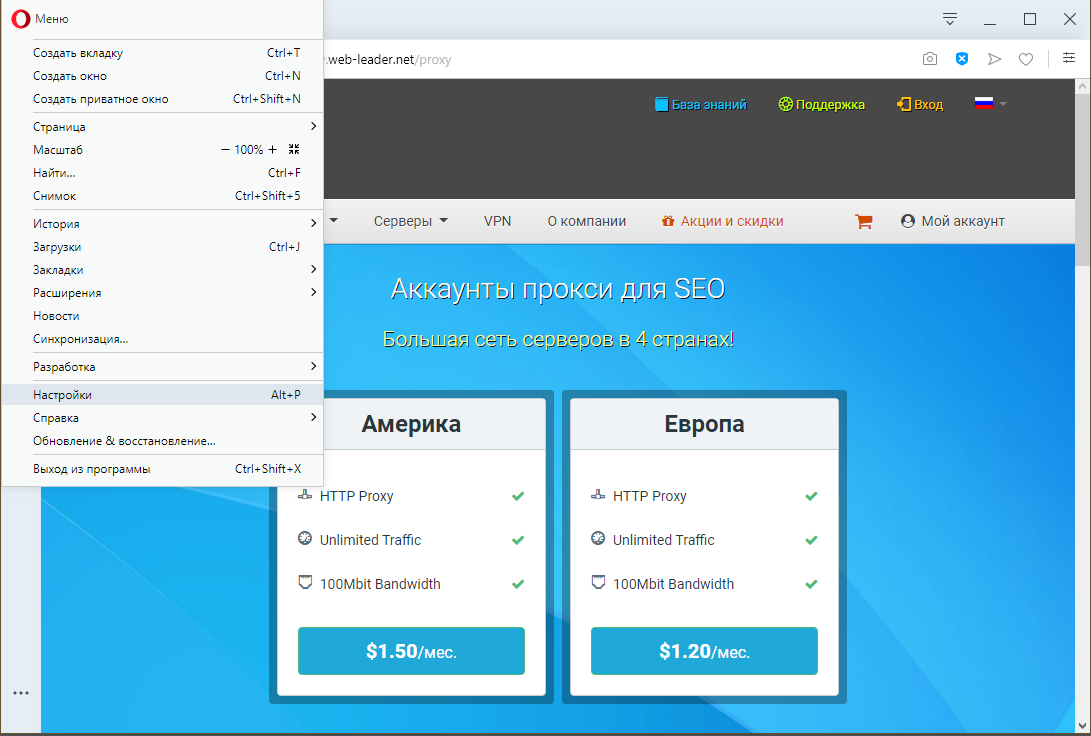Click the $1.50/мес. Америка button
1091x736 pixels.
pos(411,651)
